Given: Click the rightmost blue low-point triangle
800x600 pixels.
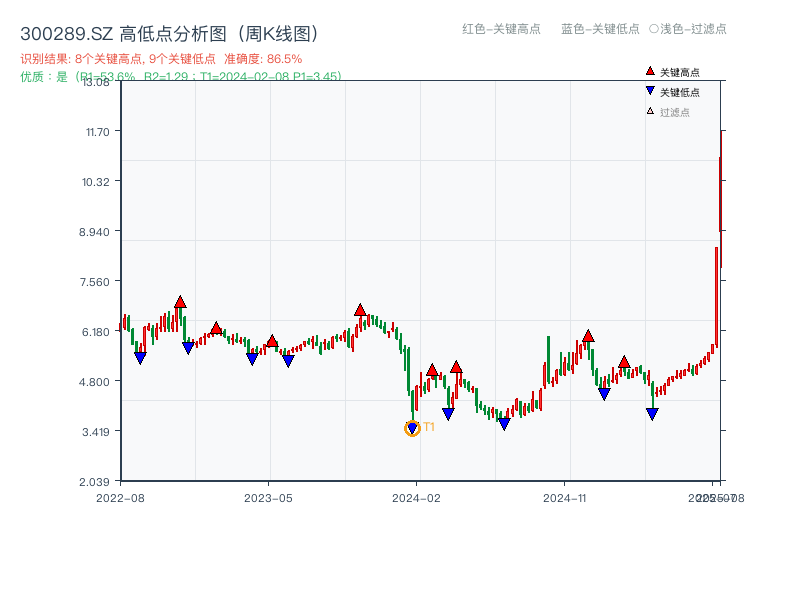Looking at the screenshot, I should pyautogui.click(x=652, y=414).
